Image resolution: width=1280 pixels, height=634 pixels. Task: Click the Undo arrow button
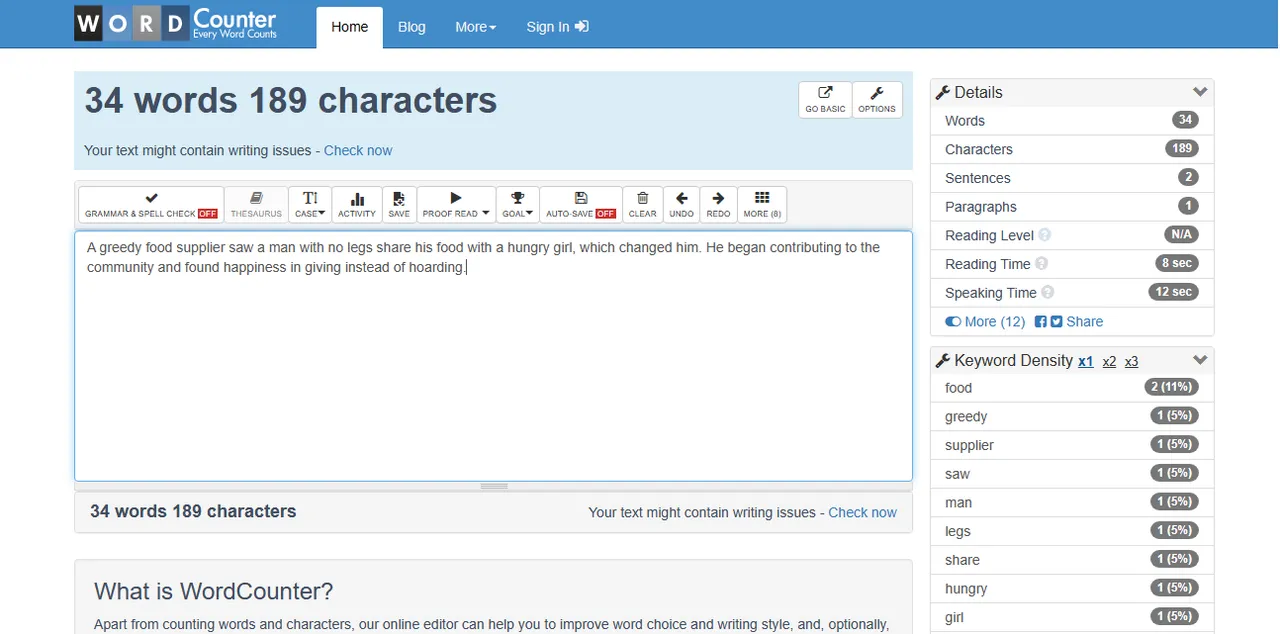682,204
